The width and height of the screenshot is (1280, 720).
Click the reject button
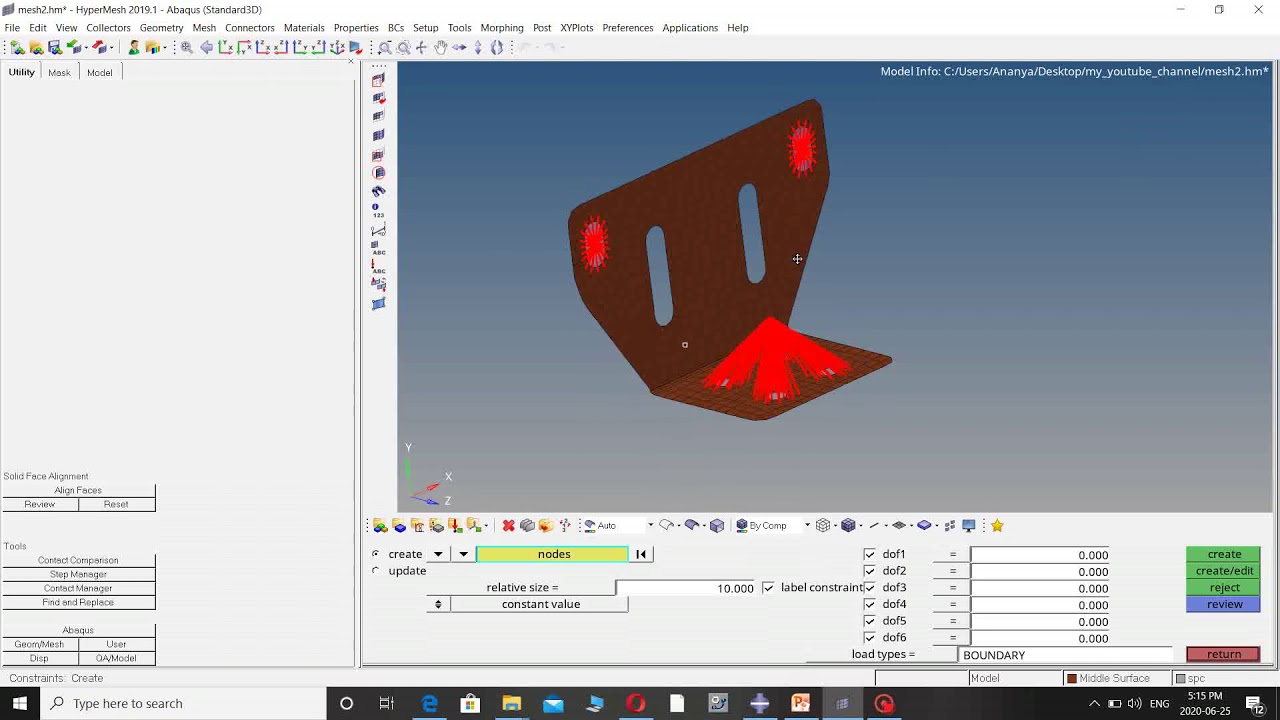(1223, 588)
